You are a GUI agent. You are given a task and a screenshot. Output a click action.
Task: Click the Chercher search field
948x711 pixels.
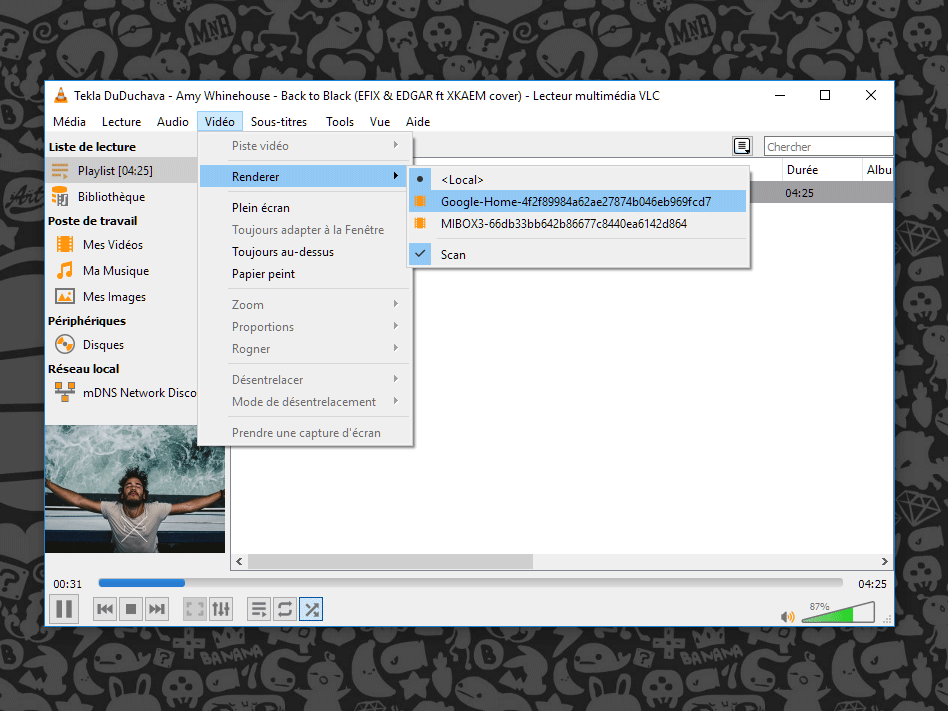[x=828, y=146]
